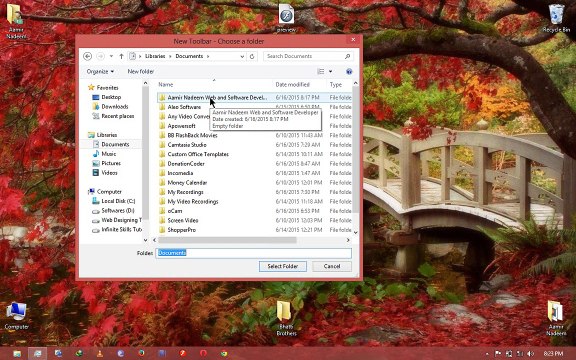Select the ShopperPro folder icon
Image resolution: width=576 pixels, height=360 pixels.
tap(162, 230)
